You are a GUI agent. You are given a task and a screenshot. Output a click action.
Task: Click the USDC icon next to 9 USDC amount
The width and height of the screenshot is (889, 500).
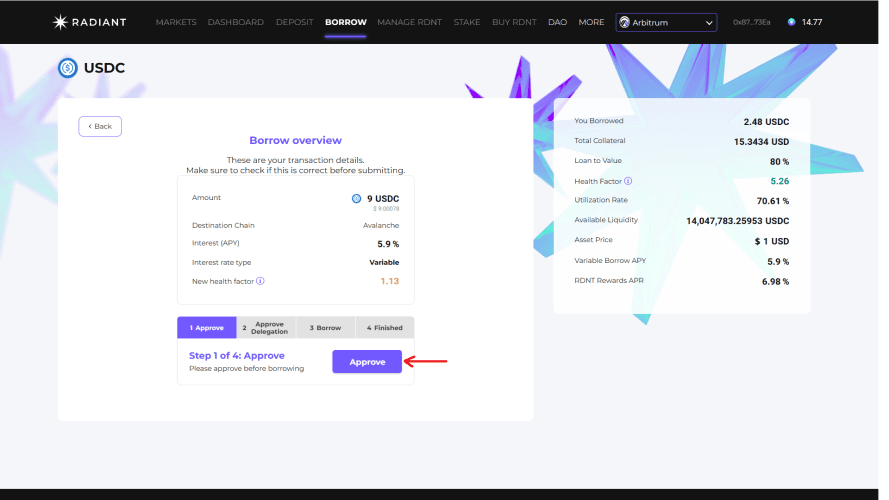[356, 198]
